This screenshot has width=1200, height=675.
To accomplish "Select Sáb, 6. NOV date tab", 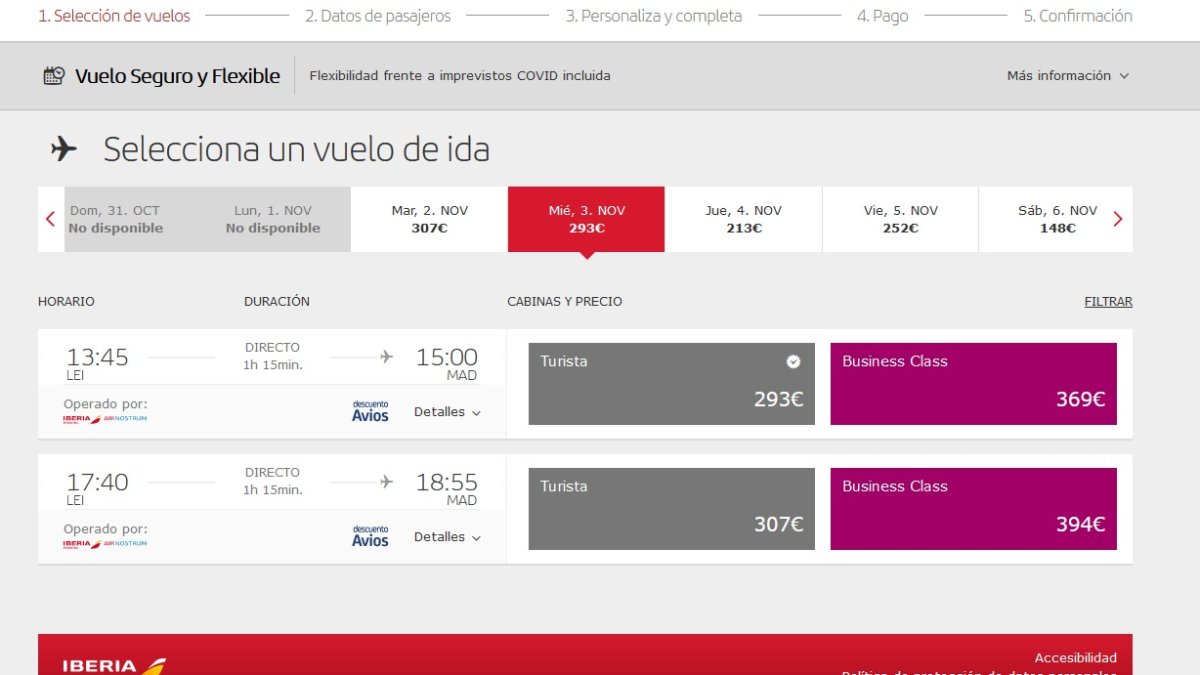I will [x=1057, y=219].
